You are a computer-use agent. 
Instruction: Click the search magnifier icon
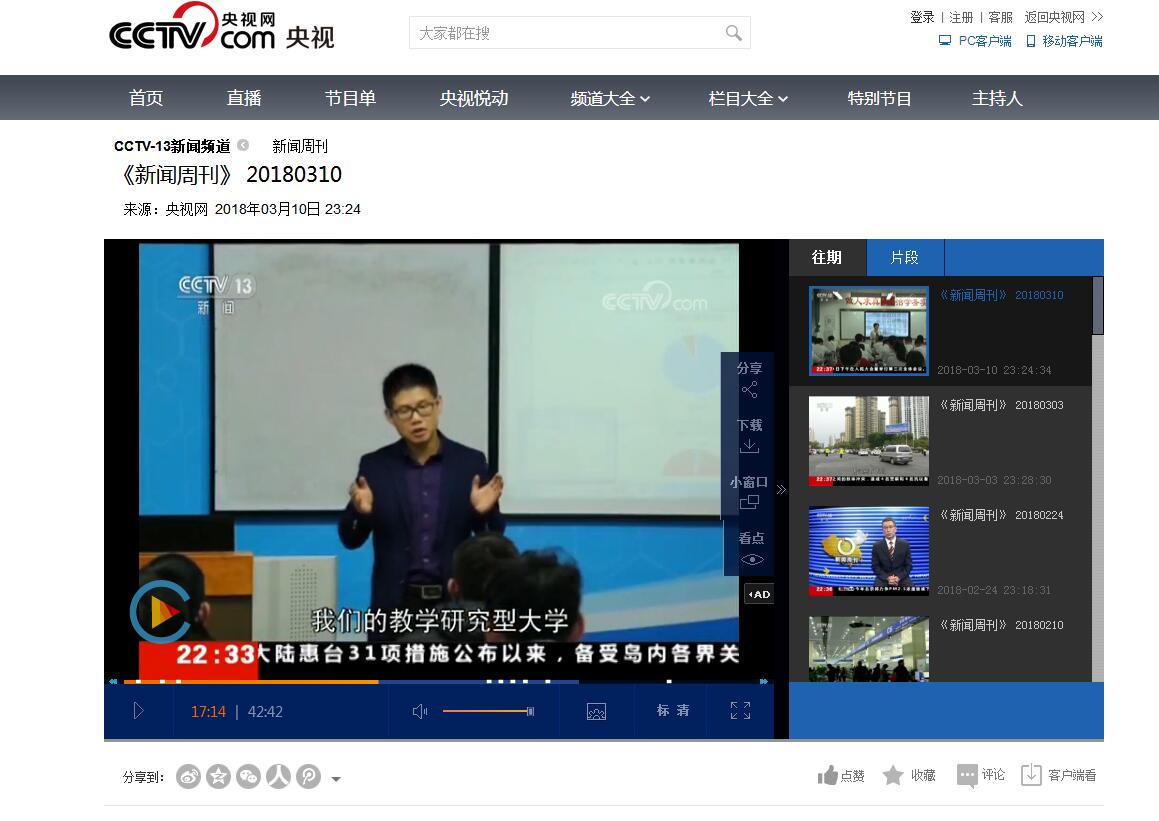click(x=734, y=33)
